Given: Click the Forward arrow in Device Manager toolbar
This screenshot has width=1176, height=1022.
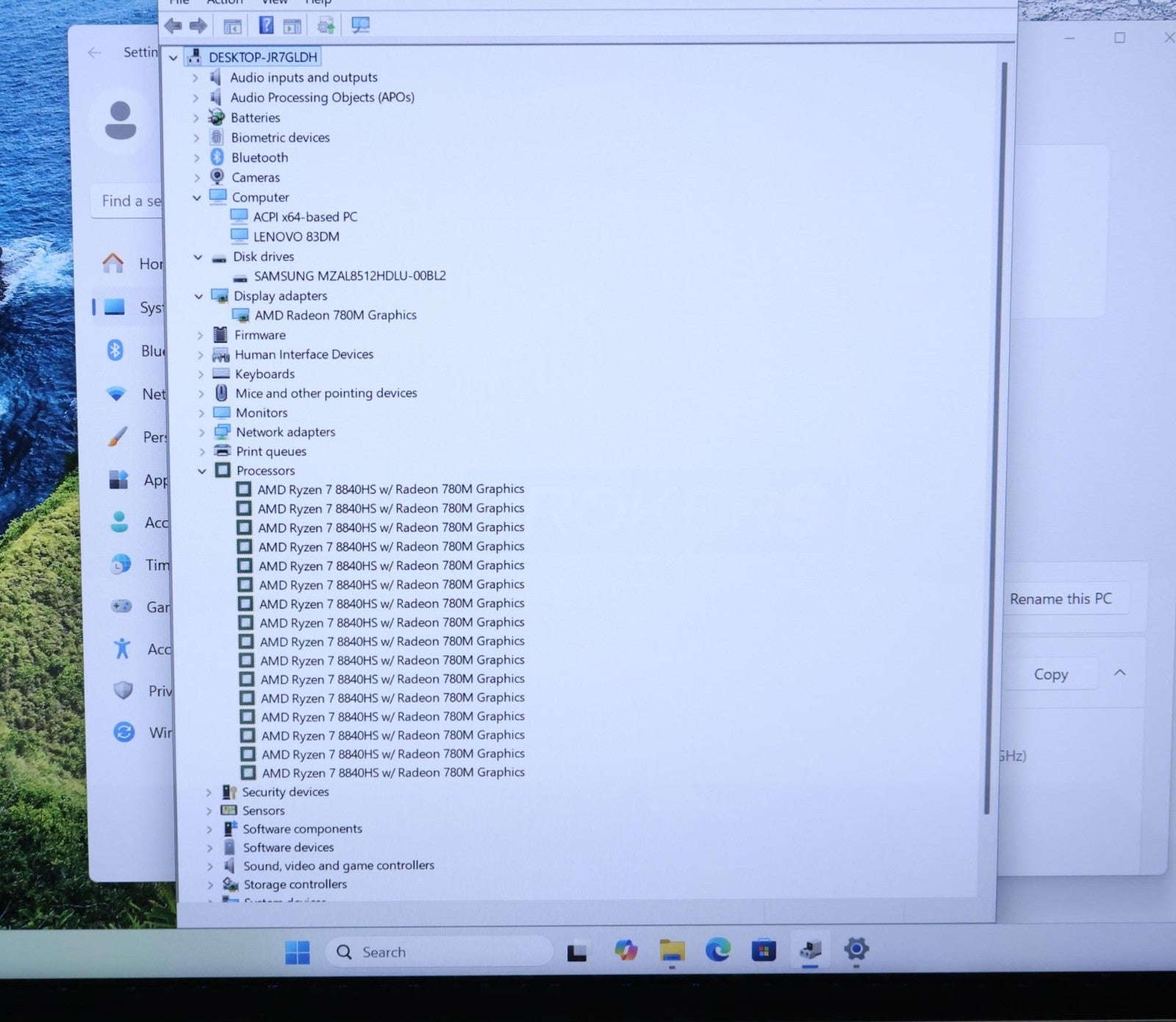Looking at the screenshot, I should pos(198,26).
